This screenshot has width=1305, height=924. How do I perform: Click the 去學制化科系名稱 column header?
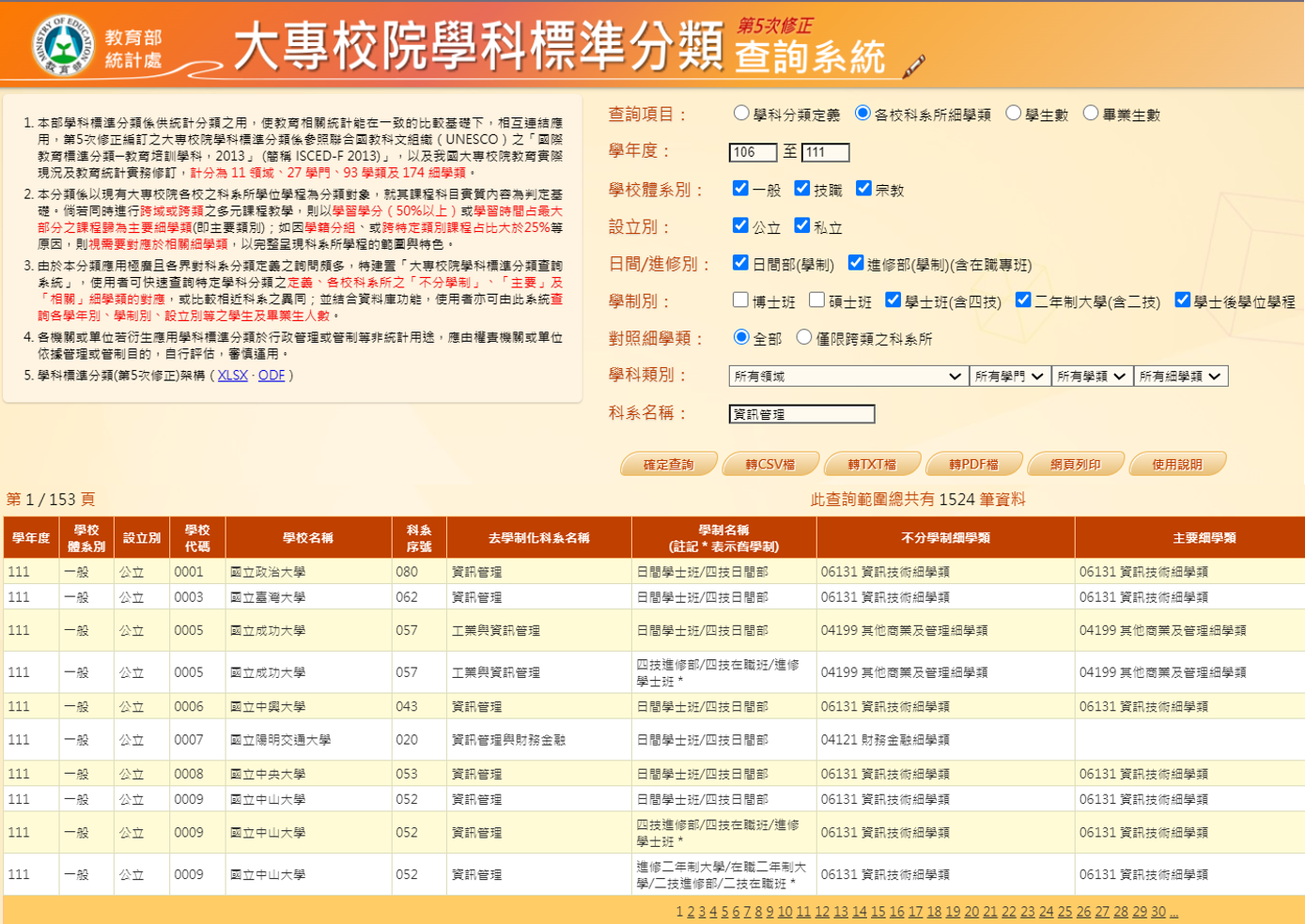click(x=538, y=538)
